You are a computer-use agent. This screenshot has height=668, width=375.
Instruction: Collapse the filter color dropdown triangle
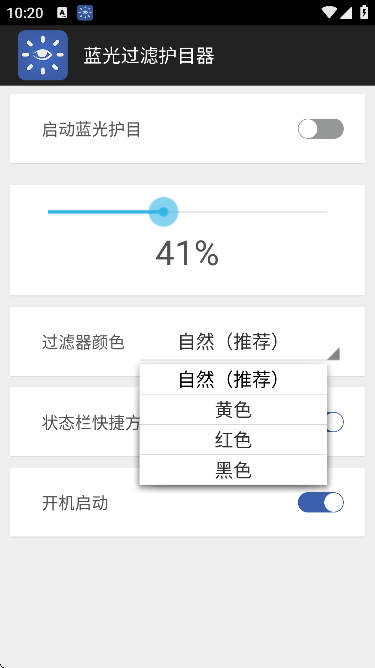334,354
